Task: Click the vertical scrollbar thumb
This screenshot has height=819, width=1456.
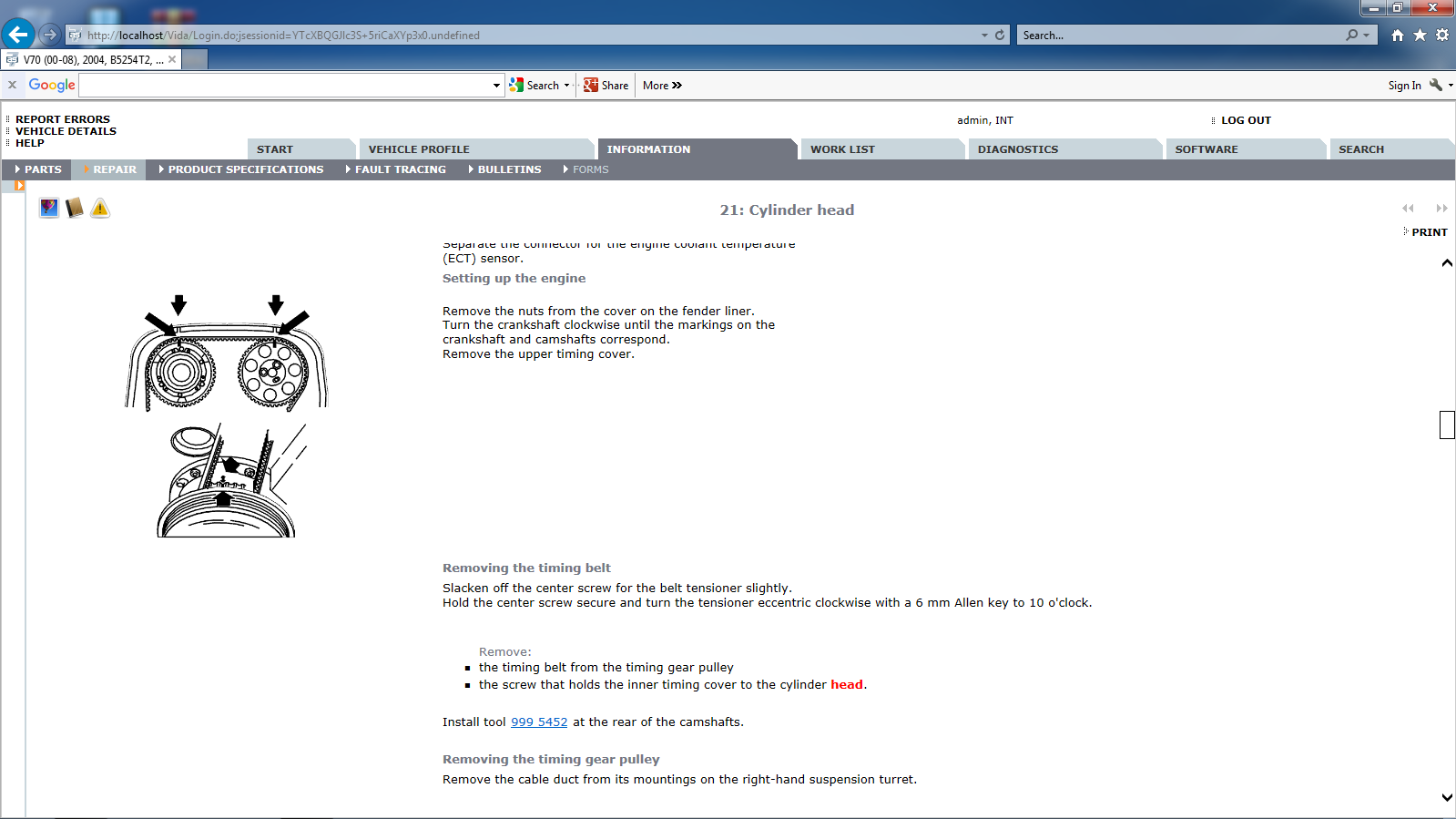Action: 1447,425
